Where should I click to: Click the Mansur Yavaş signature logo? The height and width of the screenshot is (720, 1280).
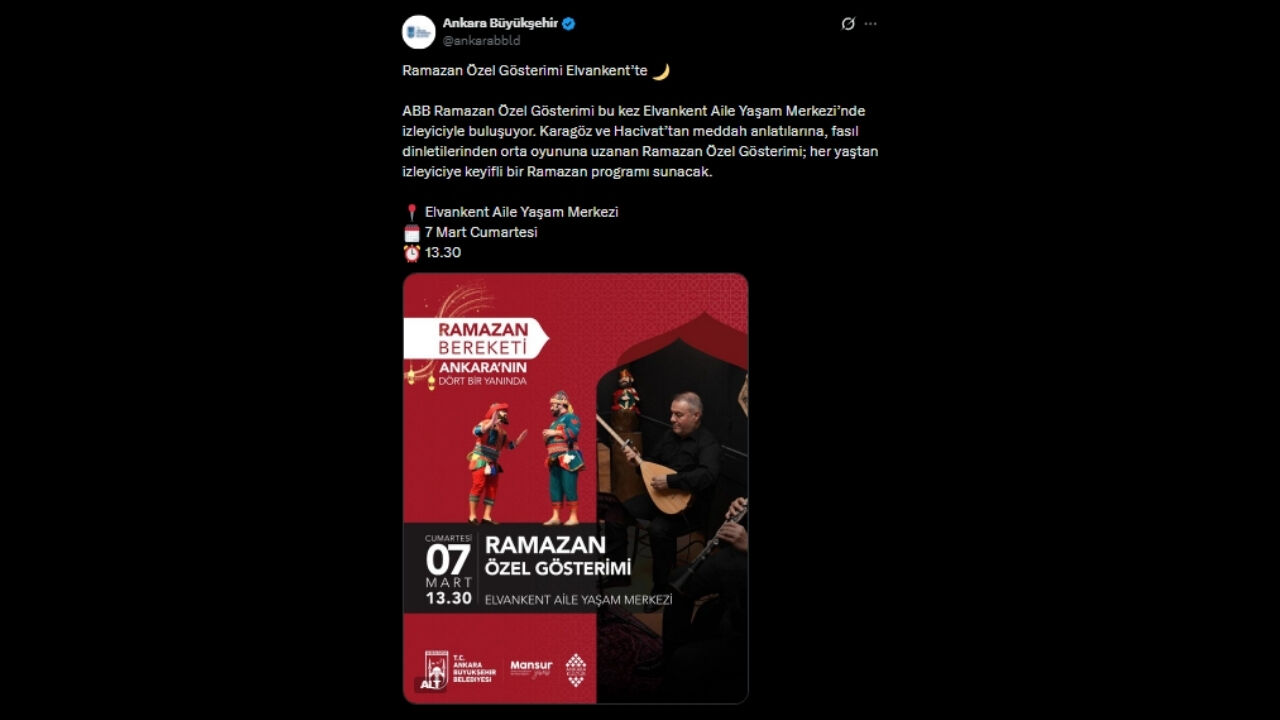(531, 668)
